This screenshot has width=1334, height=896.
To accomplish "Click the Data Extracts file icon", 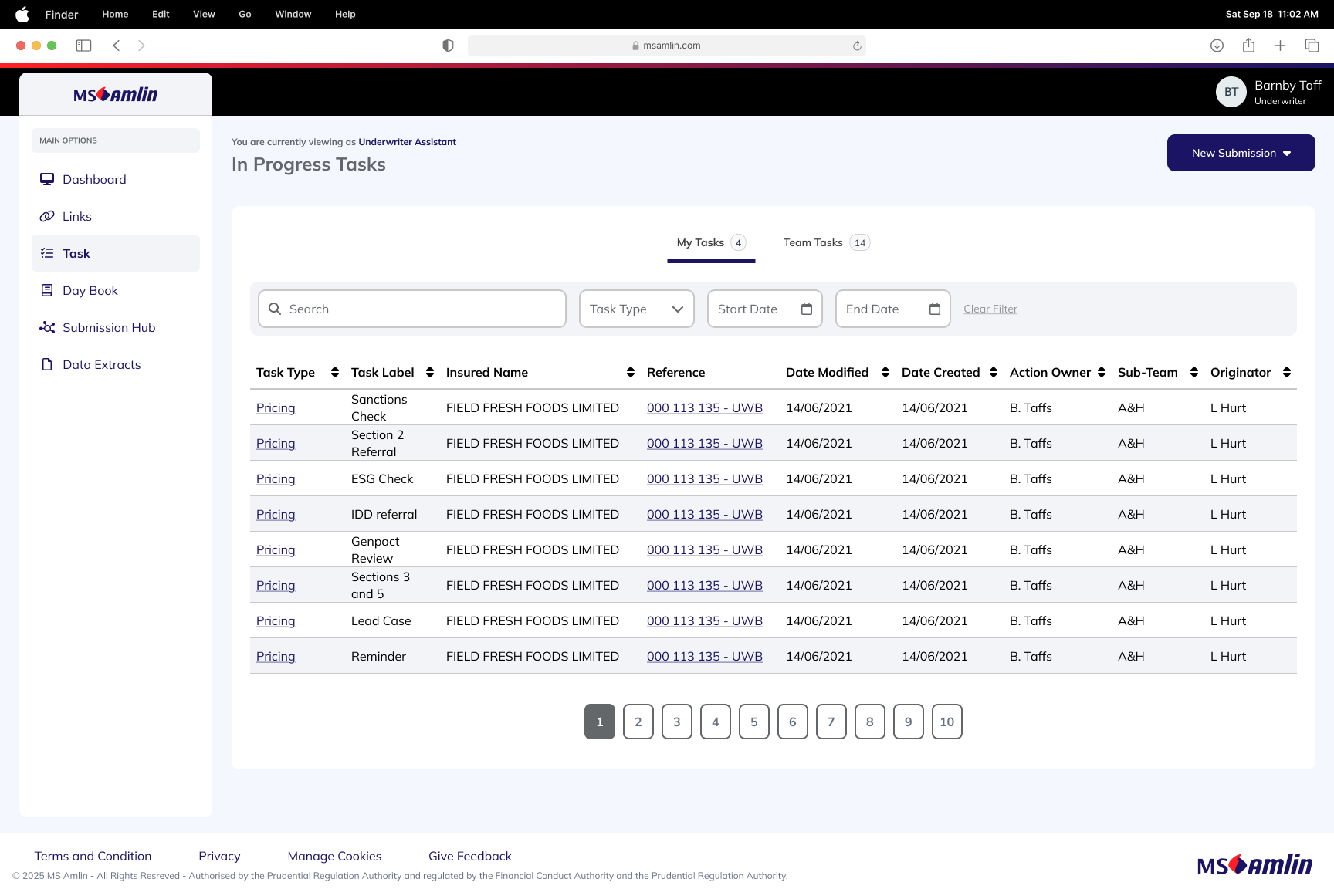I will coord(47,364).
